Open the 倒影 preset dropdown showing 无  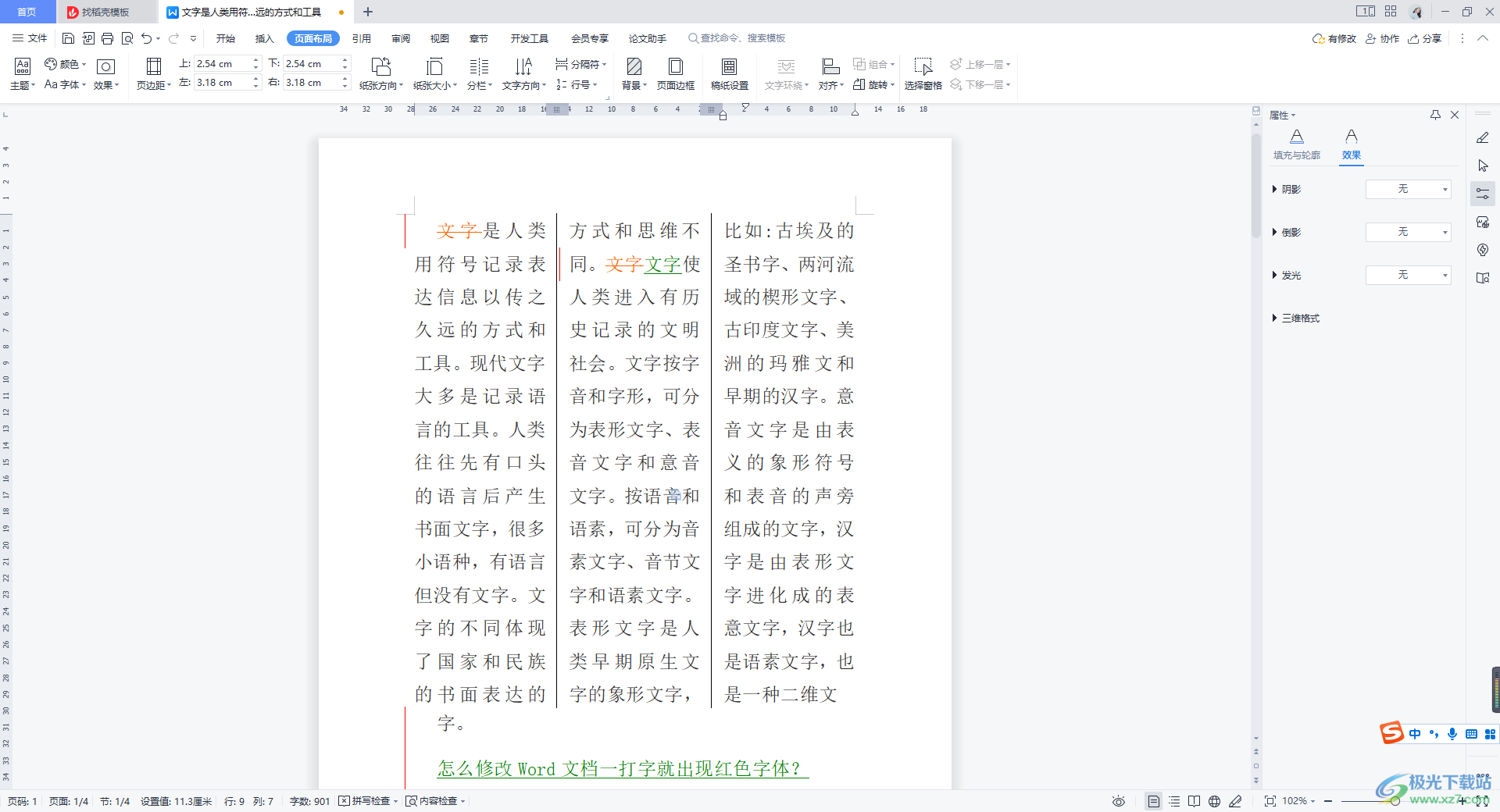coord(1408,232)
